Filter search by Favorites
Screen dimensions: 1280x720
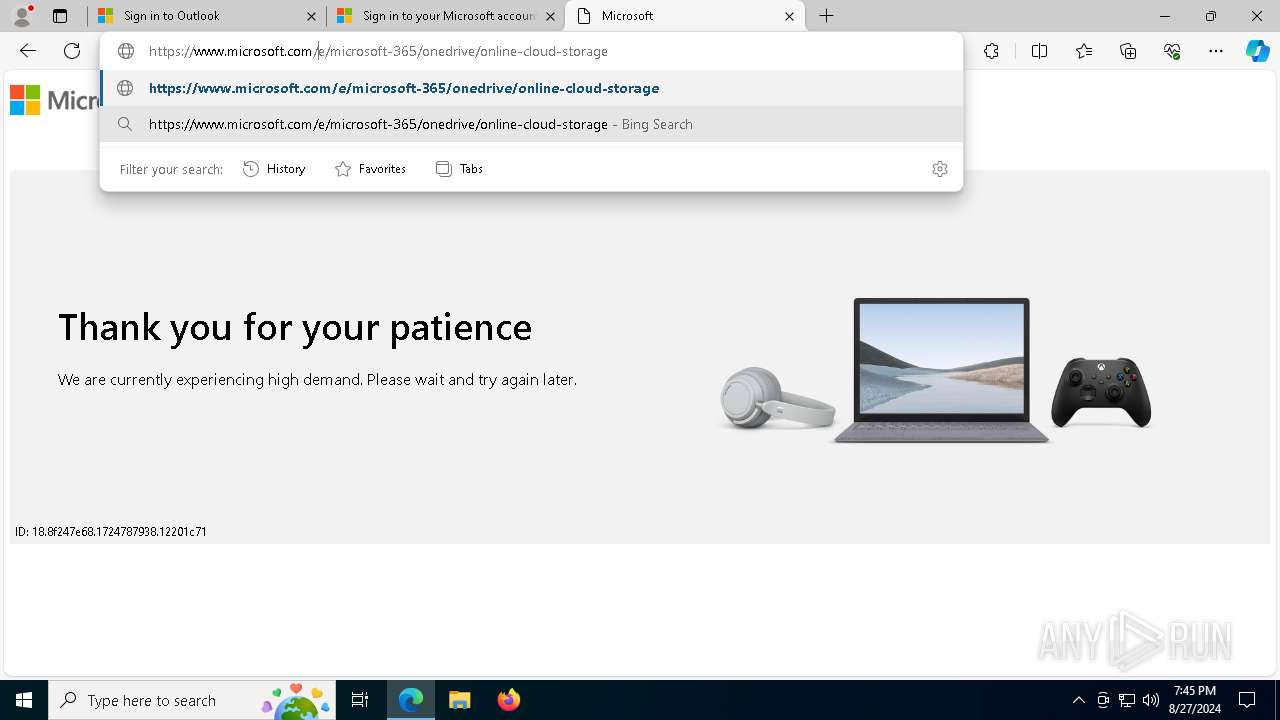(x=370, y=169)
